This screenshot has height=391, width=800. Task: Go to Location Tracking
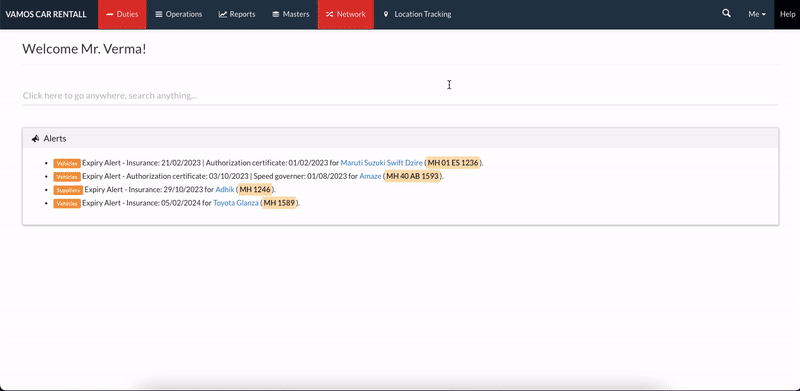coord(417,14)
